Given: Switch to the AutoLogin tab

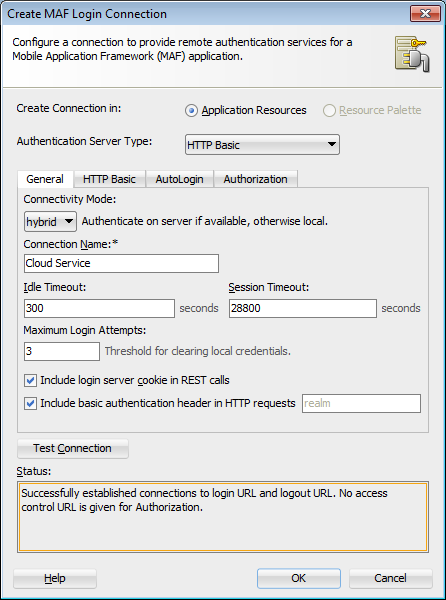Looking at the screenshot, I should tap(179, 179).
